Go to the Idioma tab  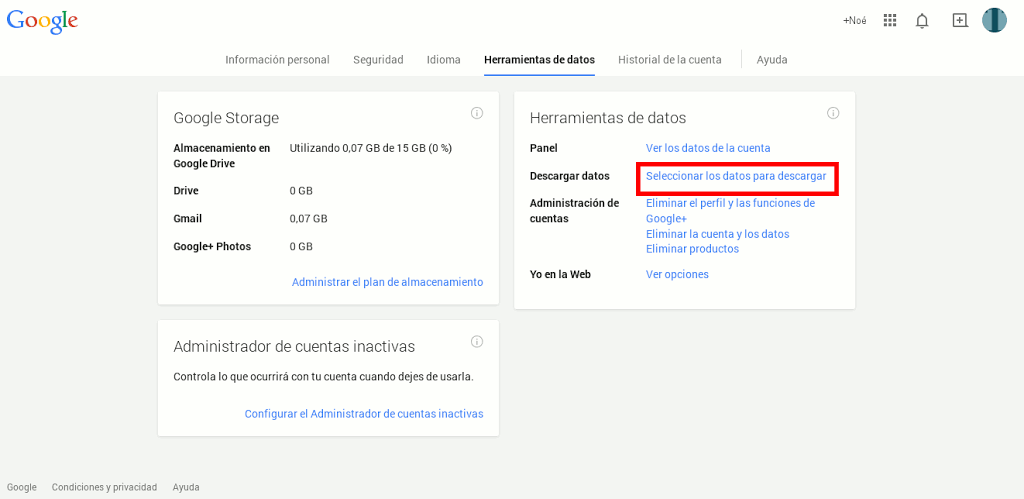[443, 60]
